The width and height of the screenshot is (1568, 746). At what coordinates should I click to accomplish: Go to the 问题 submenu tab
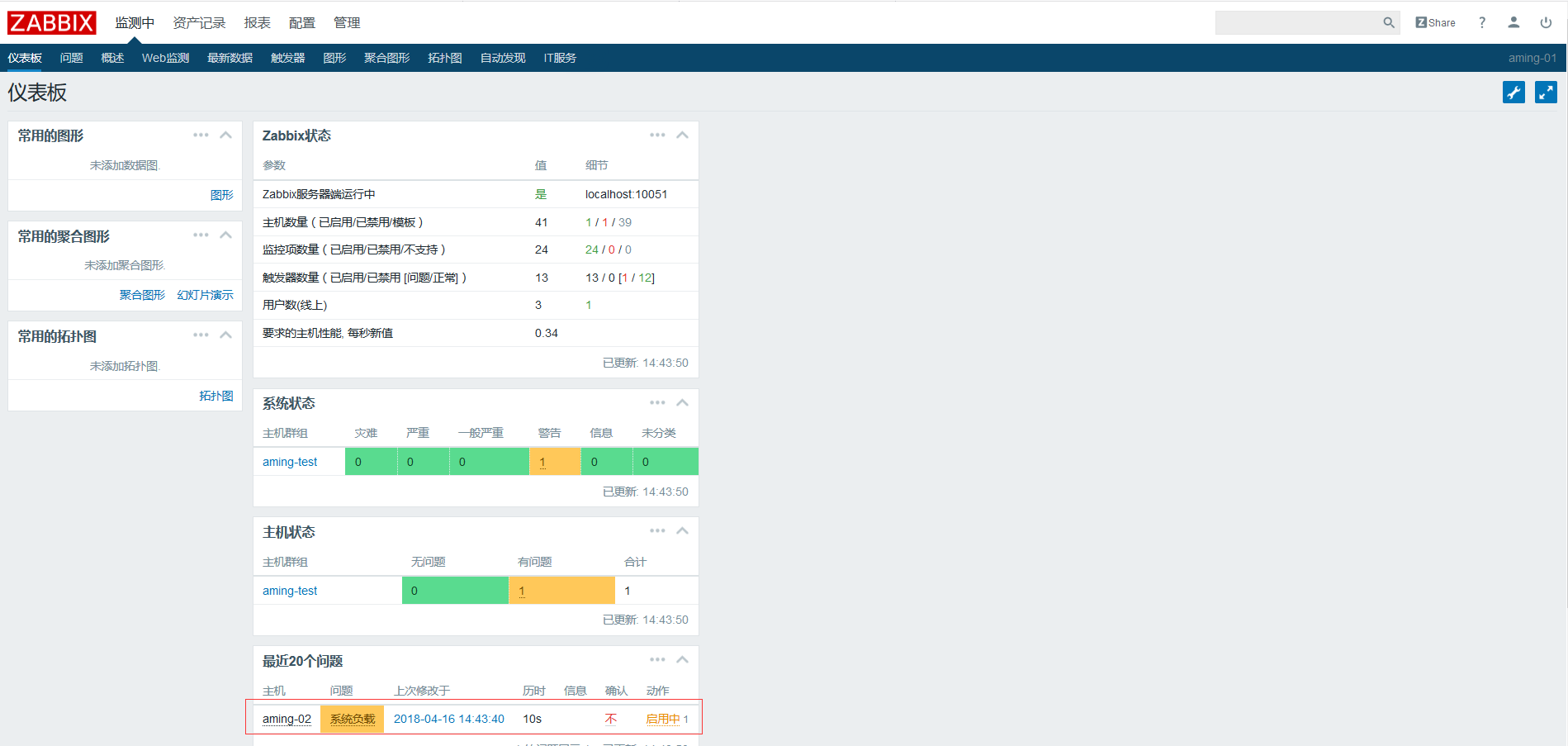[72, 58]
